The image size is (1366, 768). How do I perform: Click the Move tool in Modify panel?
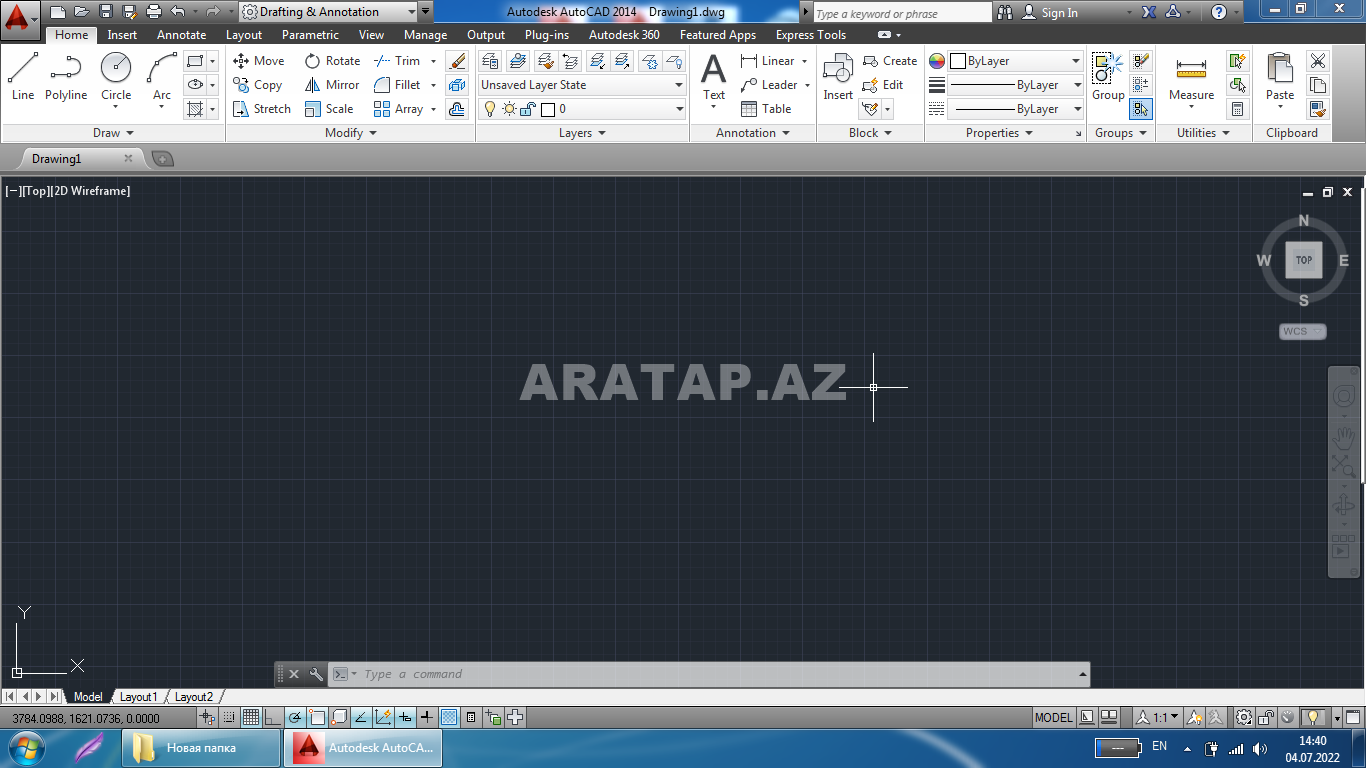coord(259,61)
